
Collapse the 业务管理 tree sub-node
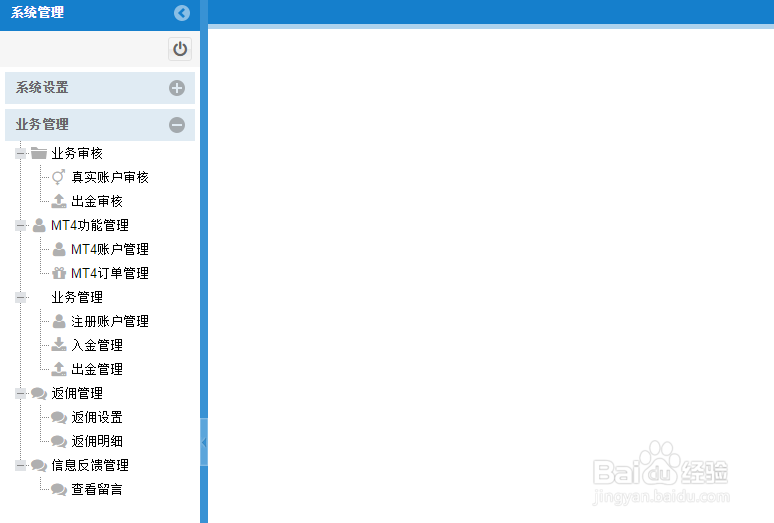click(x=21, y=298)
